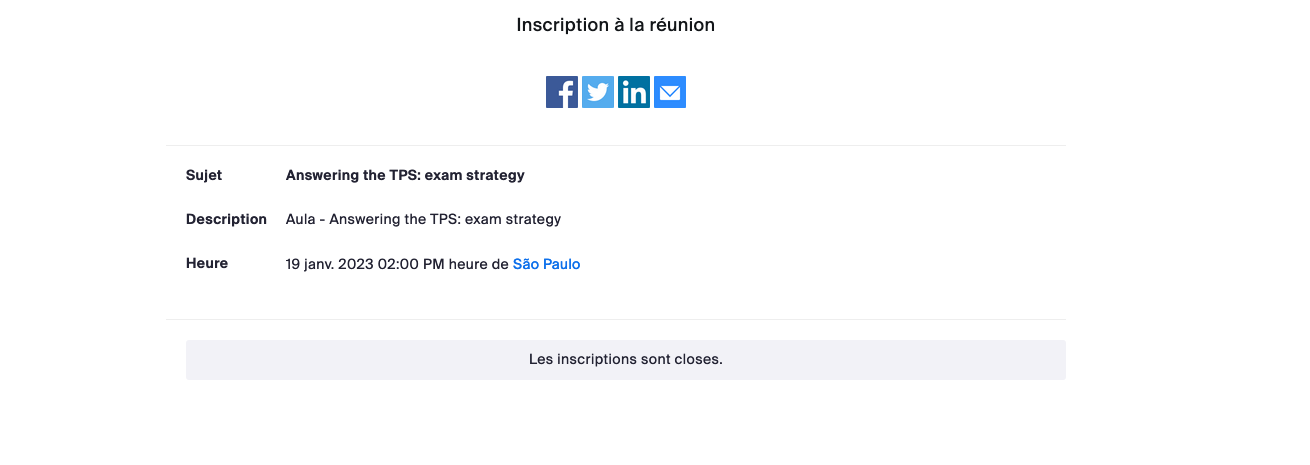Share the meeting by email envelope icon
Screen dimensions: 1310x465
(x=670, y=92)
